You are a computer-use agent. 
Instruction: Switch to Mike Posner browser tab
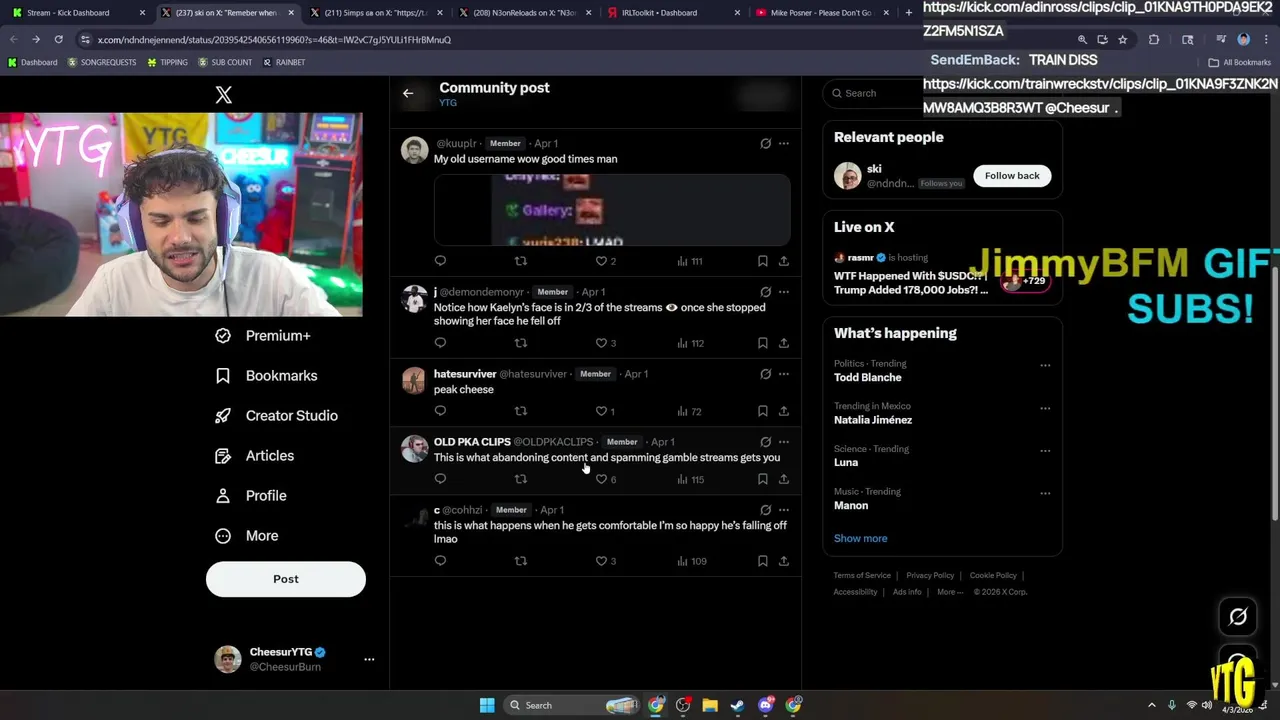(820, 13)
